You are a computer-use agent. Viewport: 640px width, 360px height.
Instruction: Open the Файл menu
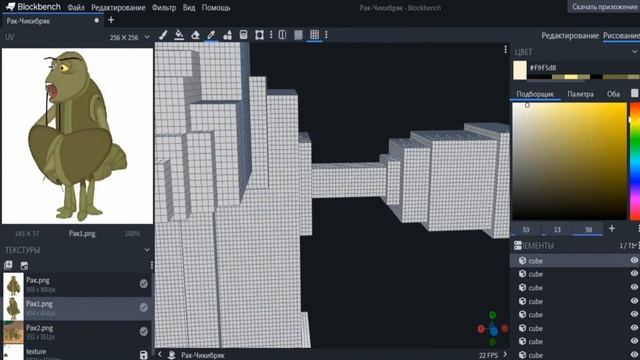click(76, 7)
